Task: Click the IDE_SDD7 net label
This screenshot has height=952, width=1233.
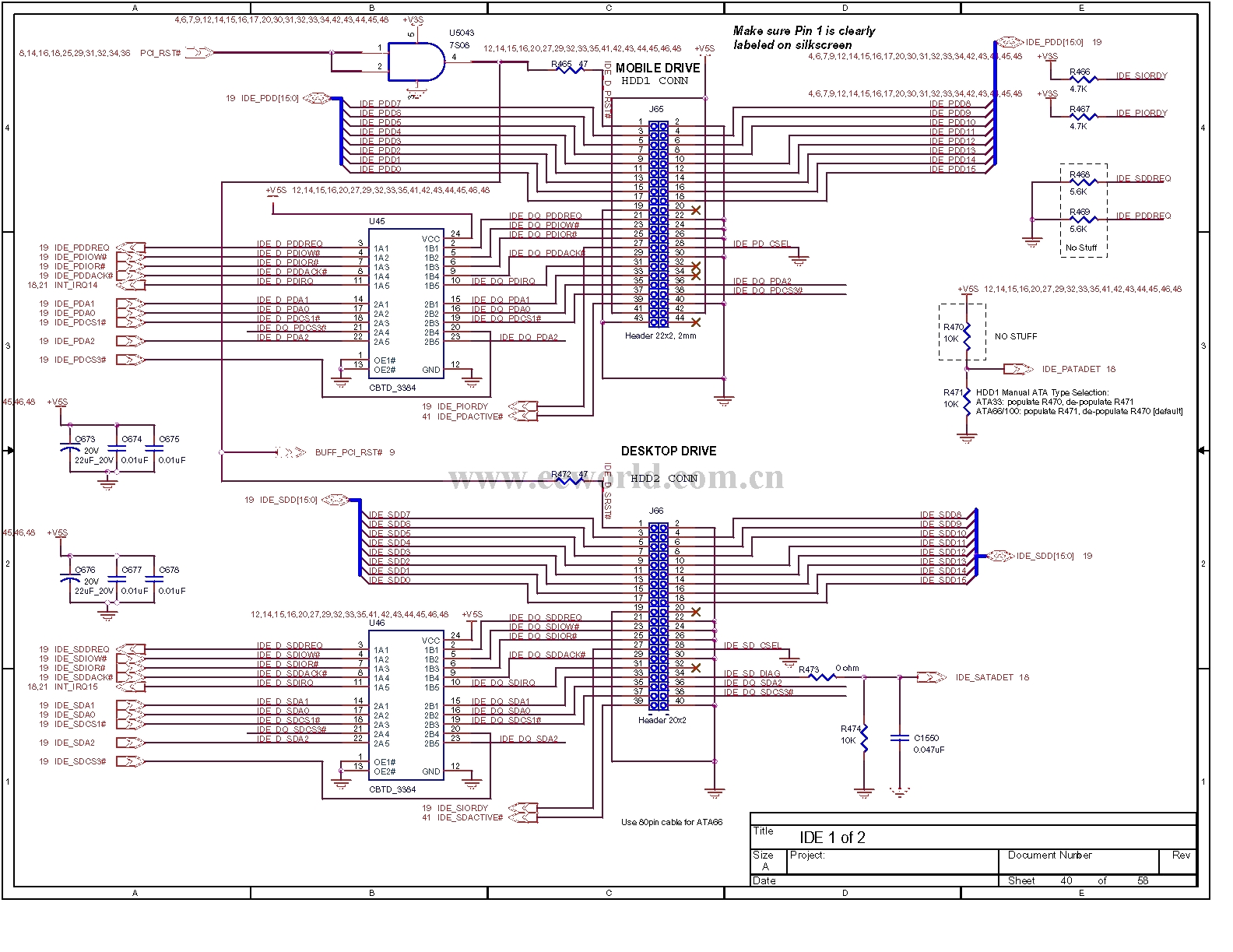Action: [x=389, y=515]
